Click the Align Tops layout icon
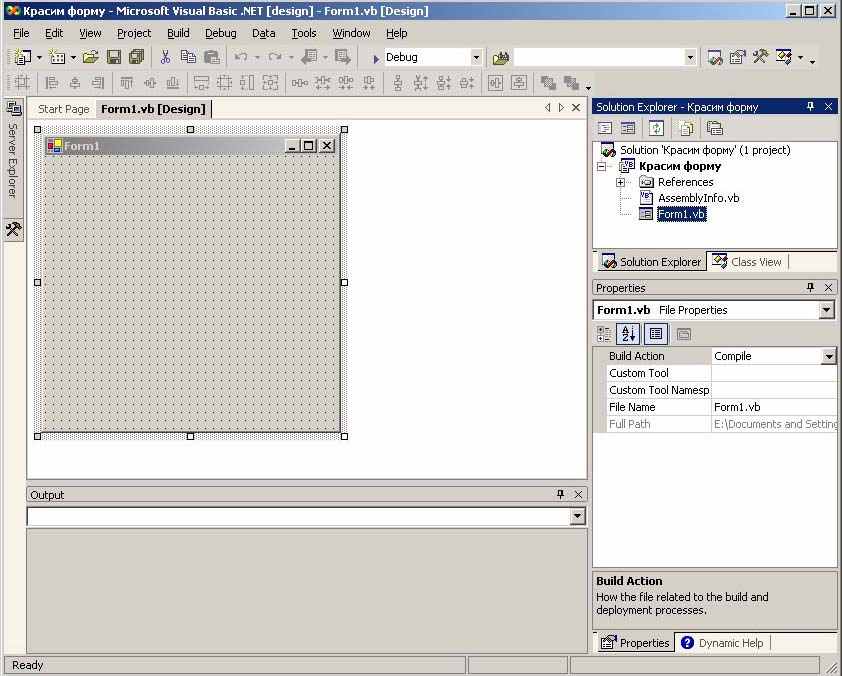 pos(127,83)
